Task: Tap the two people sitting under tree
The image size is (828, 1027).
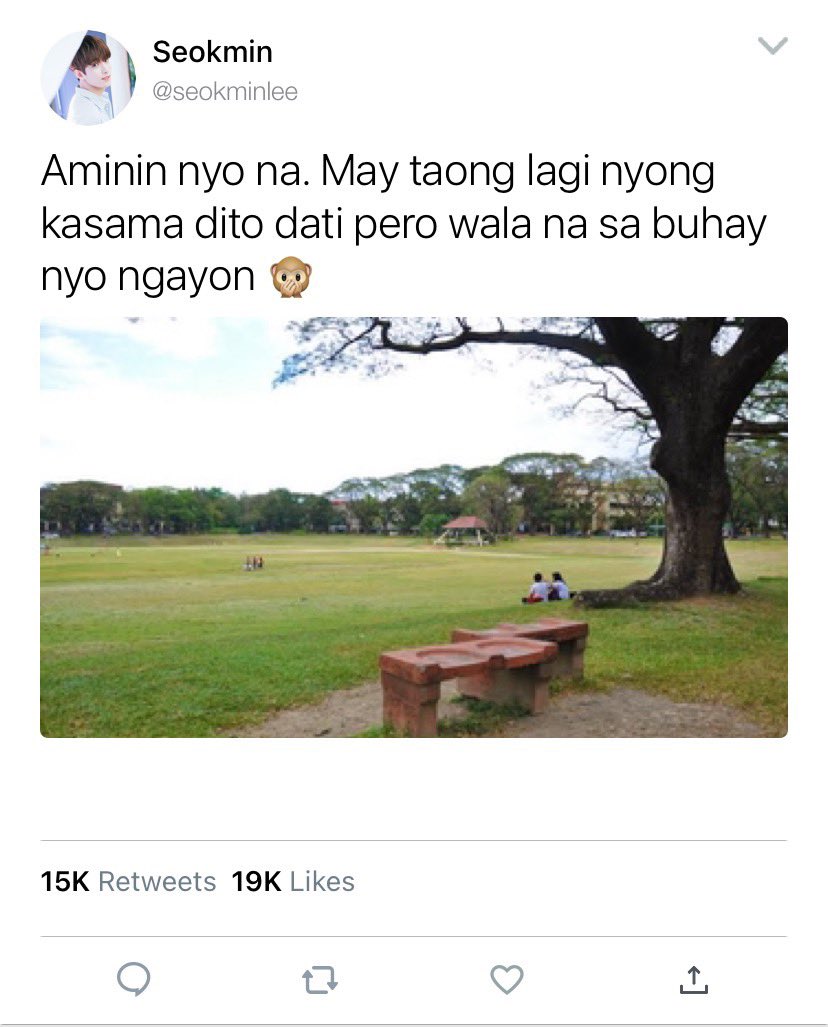Action: [547, 588]
